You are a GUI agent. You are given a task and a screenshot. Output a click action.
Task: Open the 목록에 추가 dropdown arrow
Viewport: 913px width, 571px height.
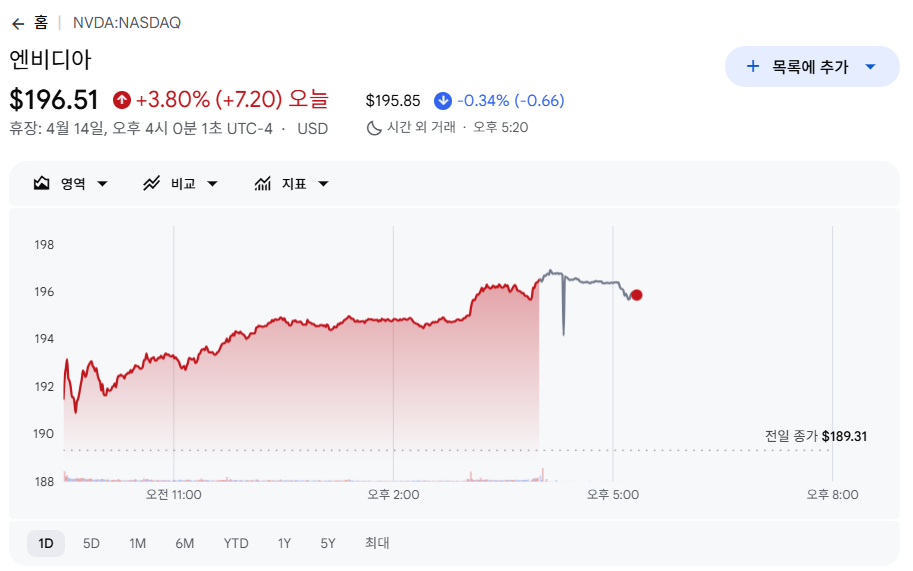pyautogui.click(x=870, y=67)
